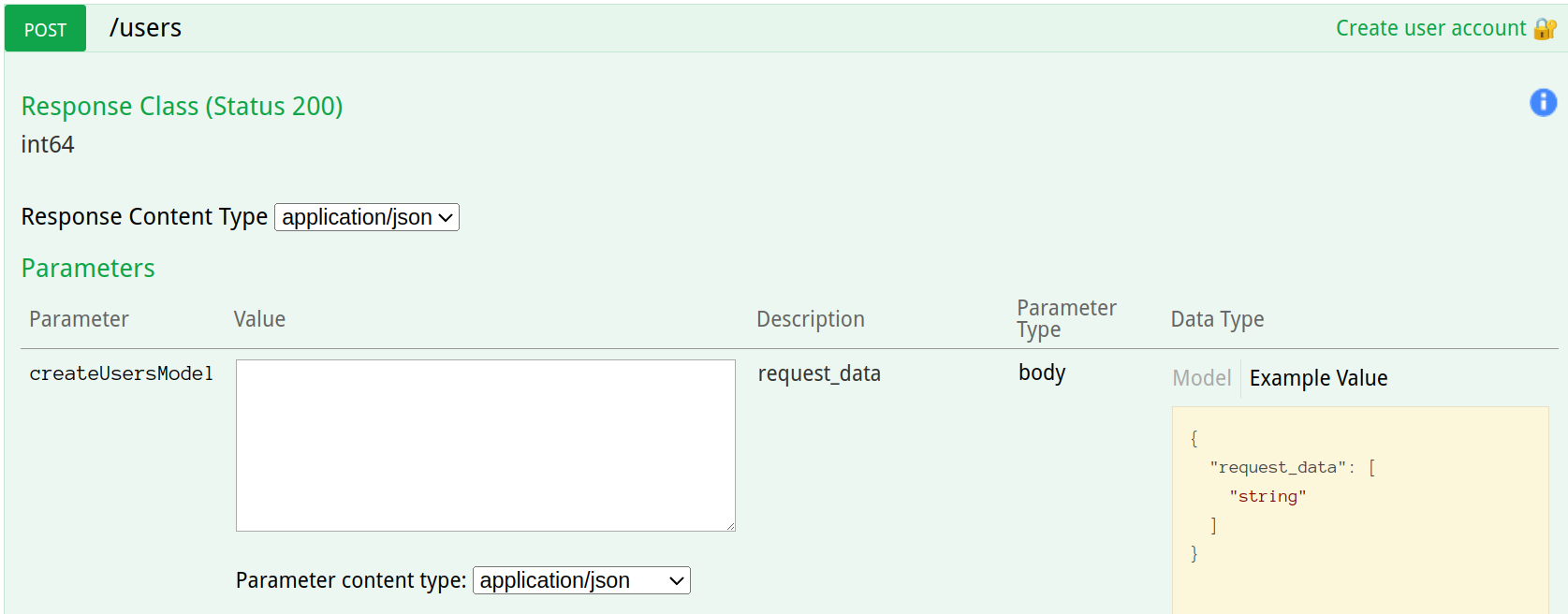Click the body parameter type text

pos(1042,373)
